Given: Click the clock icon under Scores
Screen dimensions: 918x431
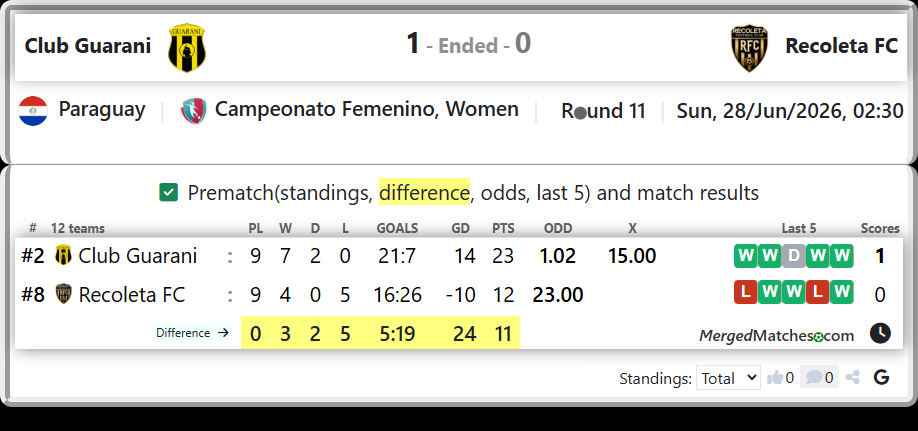Looking at the screenshot, I should pyautogui.click(x=880, y=333).
